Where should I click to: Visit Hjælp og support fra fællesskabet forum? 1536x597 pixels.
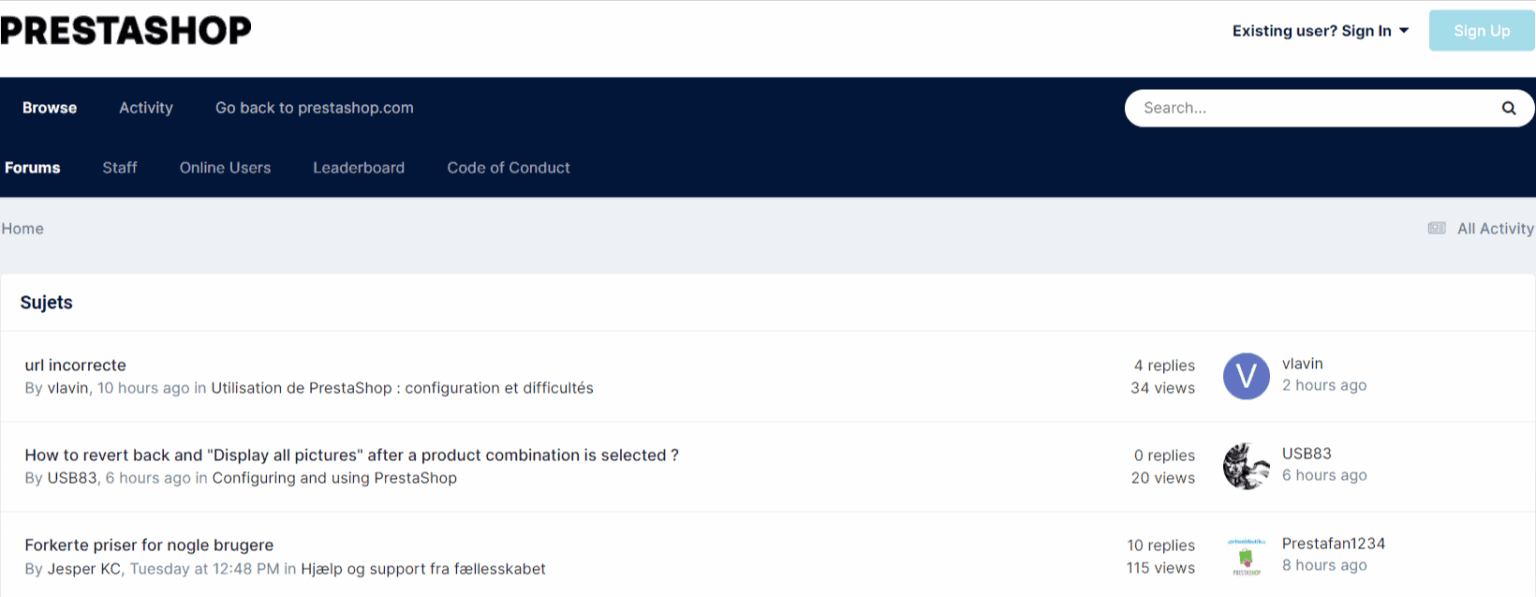pyautogui.click(x=422, y=568)
